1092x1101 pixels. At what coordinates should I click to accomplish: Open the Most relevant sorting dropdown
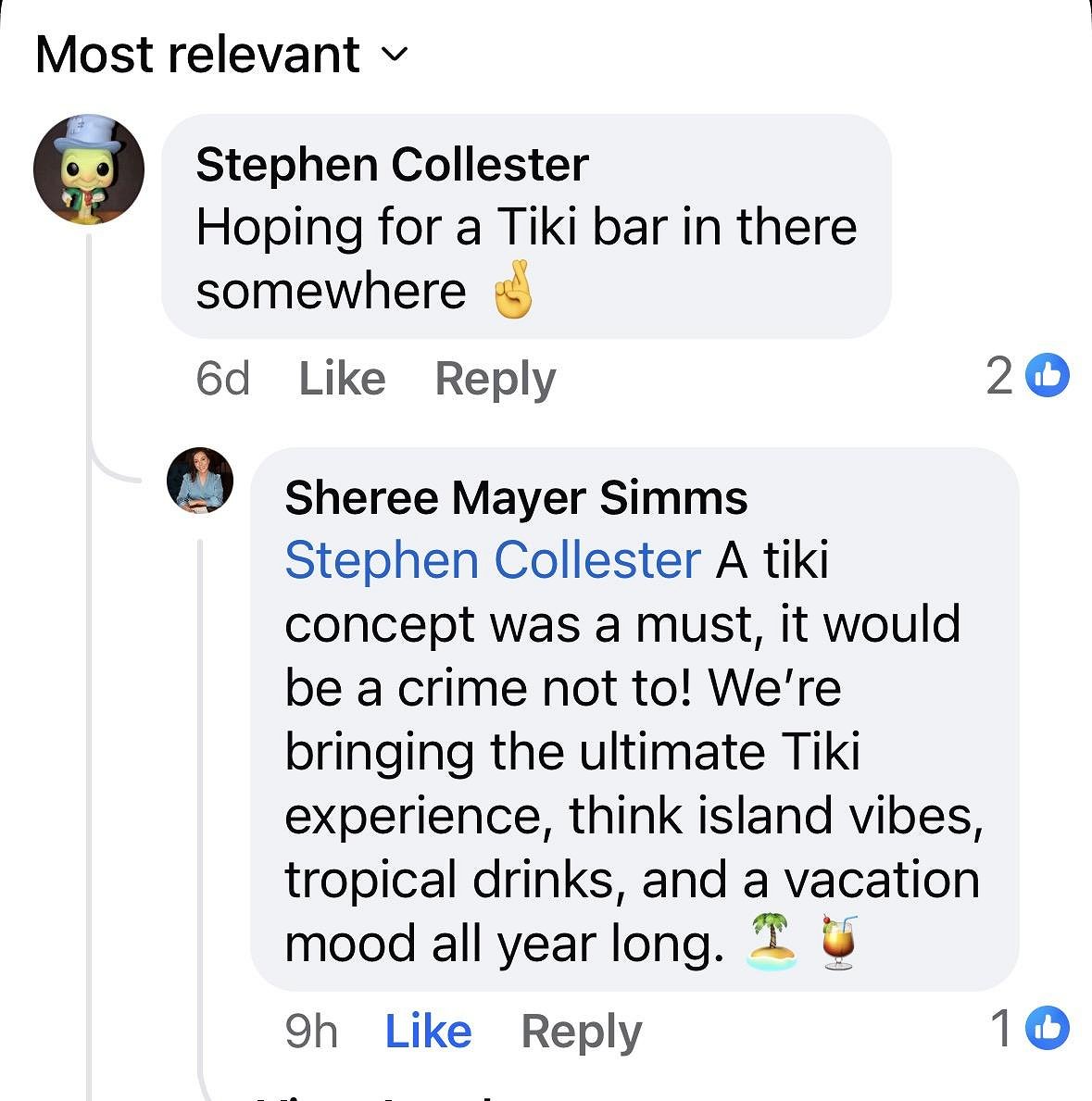click(197, 55)
